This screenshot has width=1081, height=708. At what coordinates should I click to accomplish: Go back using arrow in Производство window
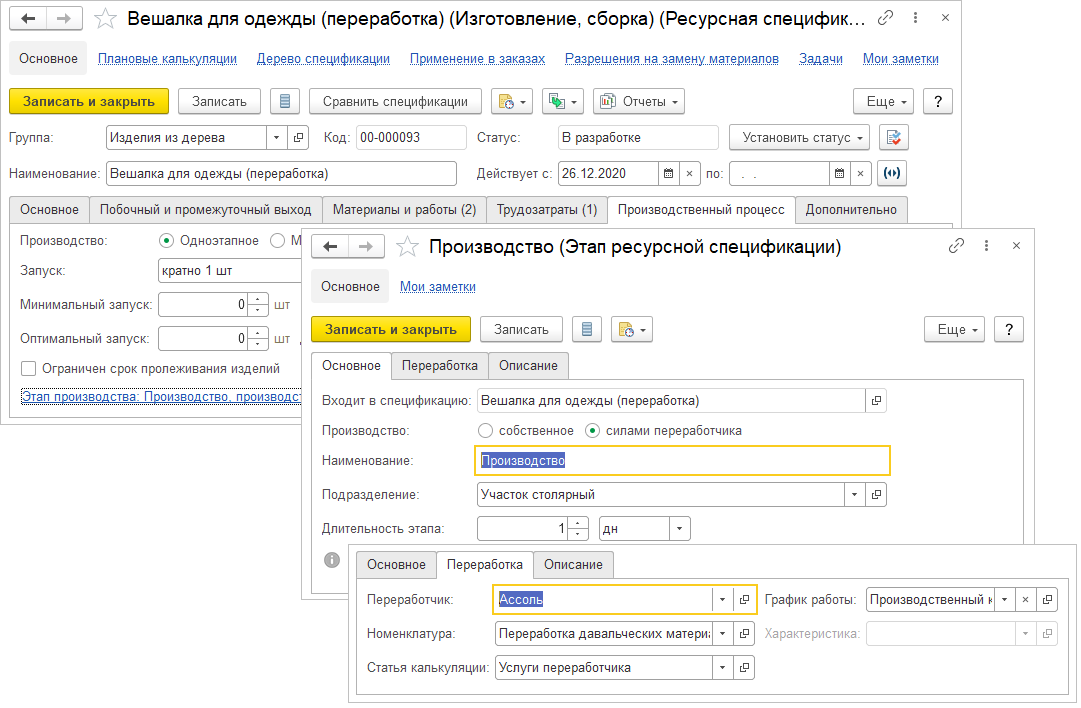click(x=331, y=247)
